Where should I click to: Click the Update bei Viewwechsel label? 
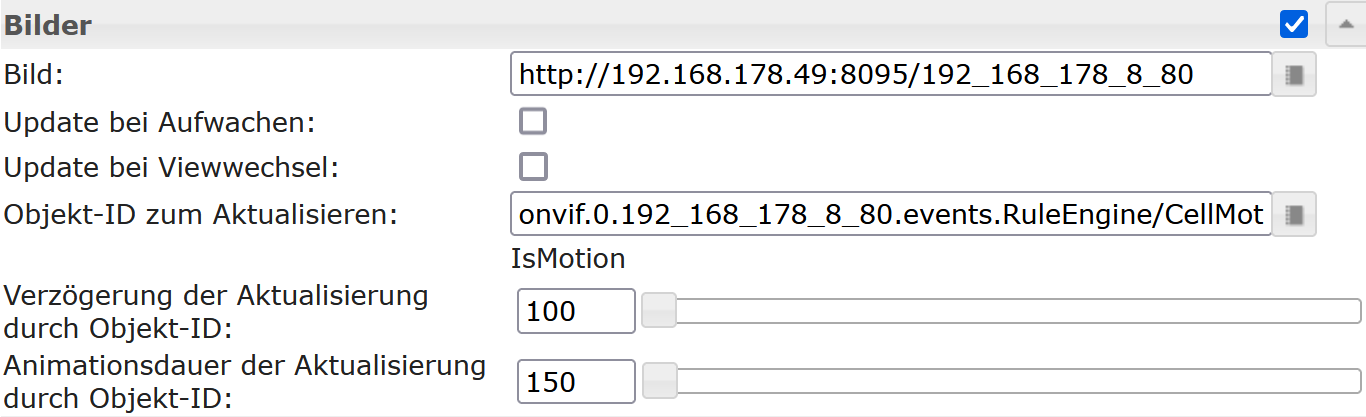click(172, 167)
